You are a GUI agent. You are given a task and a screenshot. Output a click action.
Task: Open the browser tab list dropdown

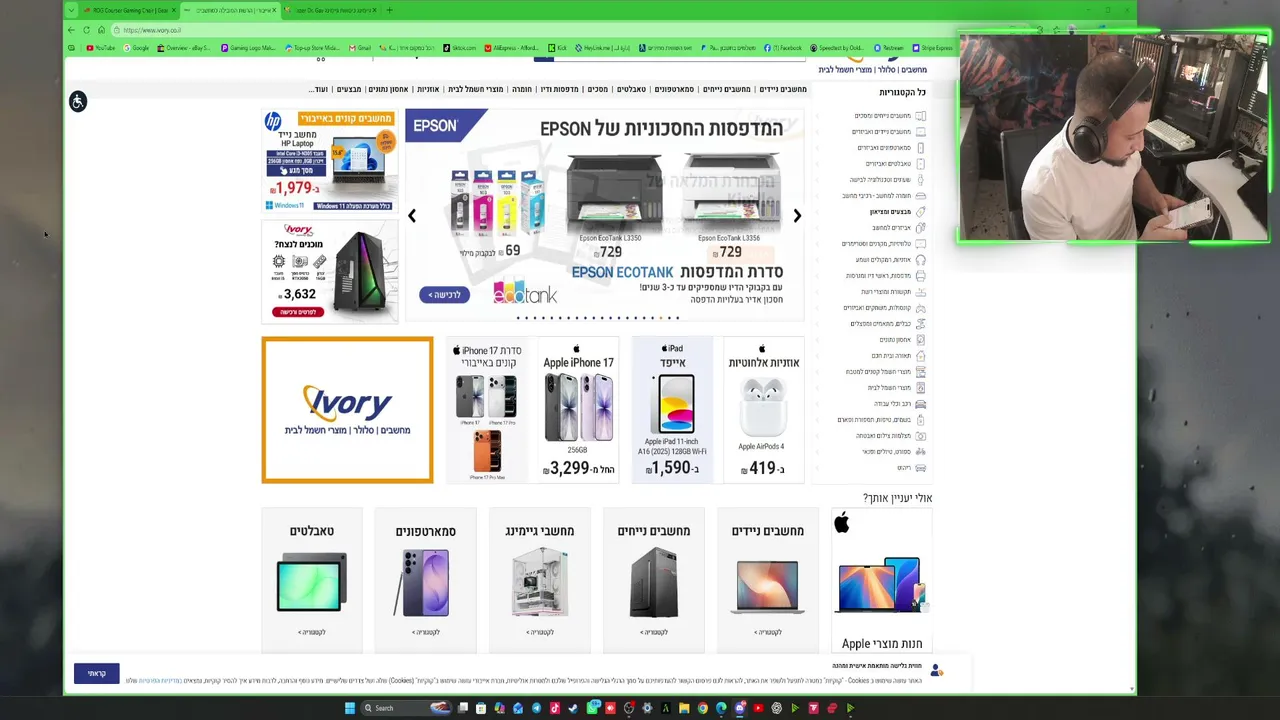coord(71,10)
